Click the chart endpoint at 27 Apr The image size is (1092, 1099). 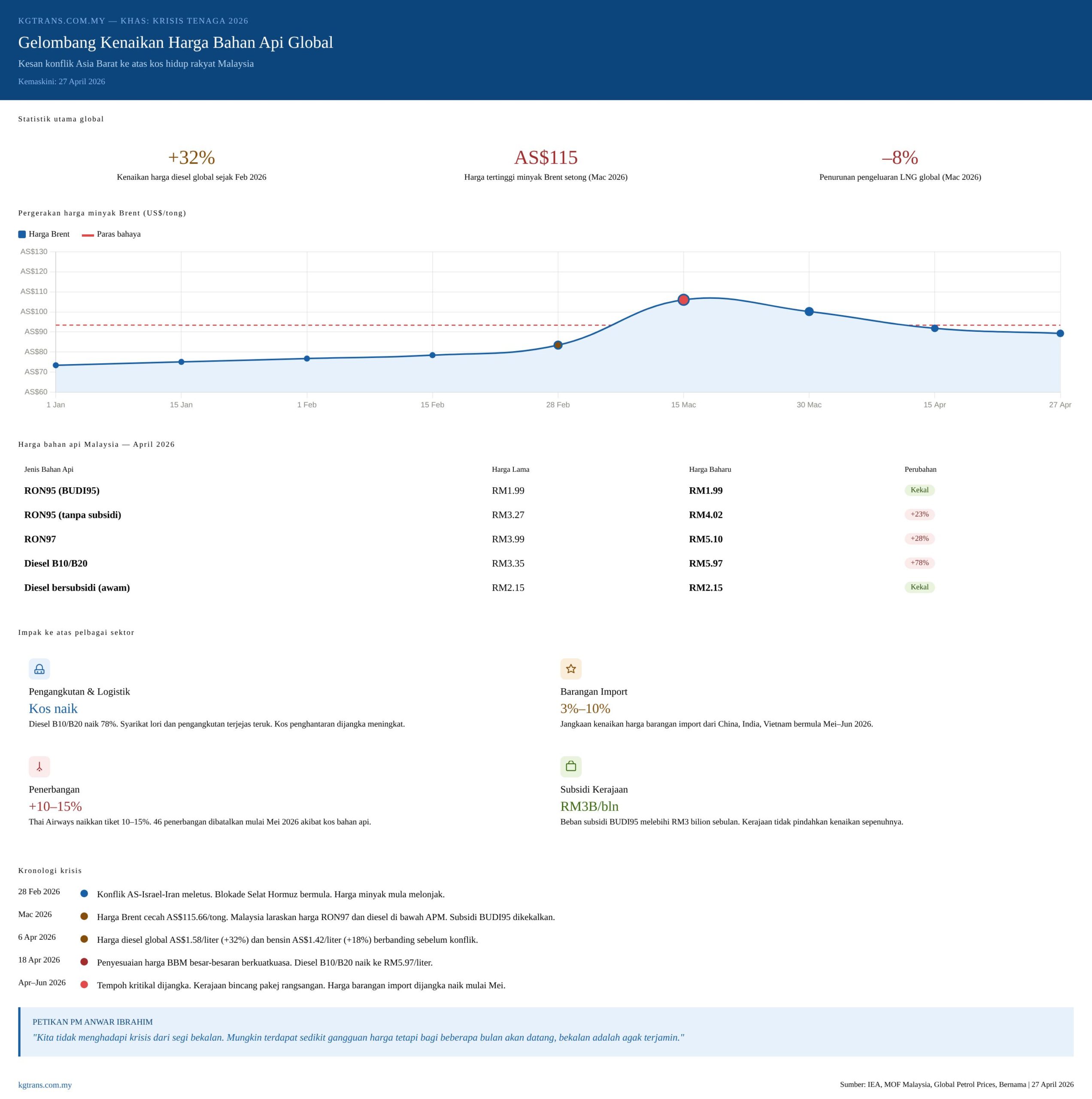tap(1060, 333)
